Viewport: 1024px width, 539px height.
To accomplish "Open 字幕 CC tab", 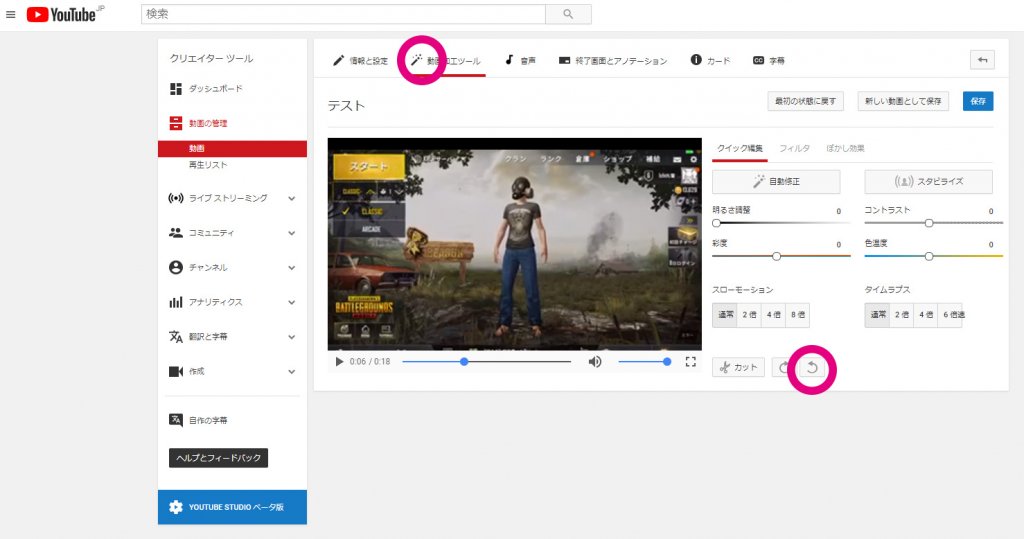I will 769,61.
